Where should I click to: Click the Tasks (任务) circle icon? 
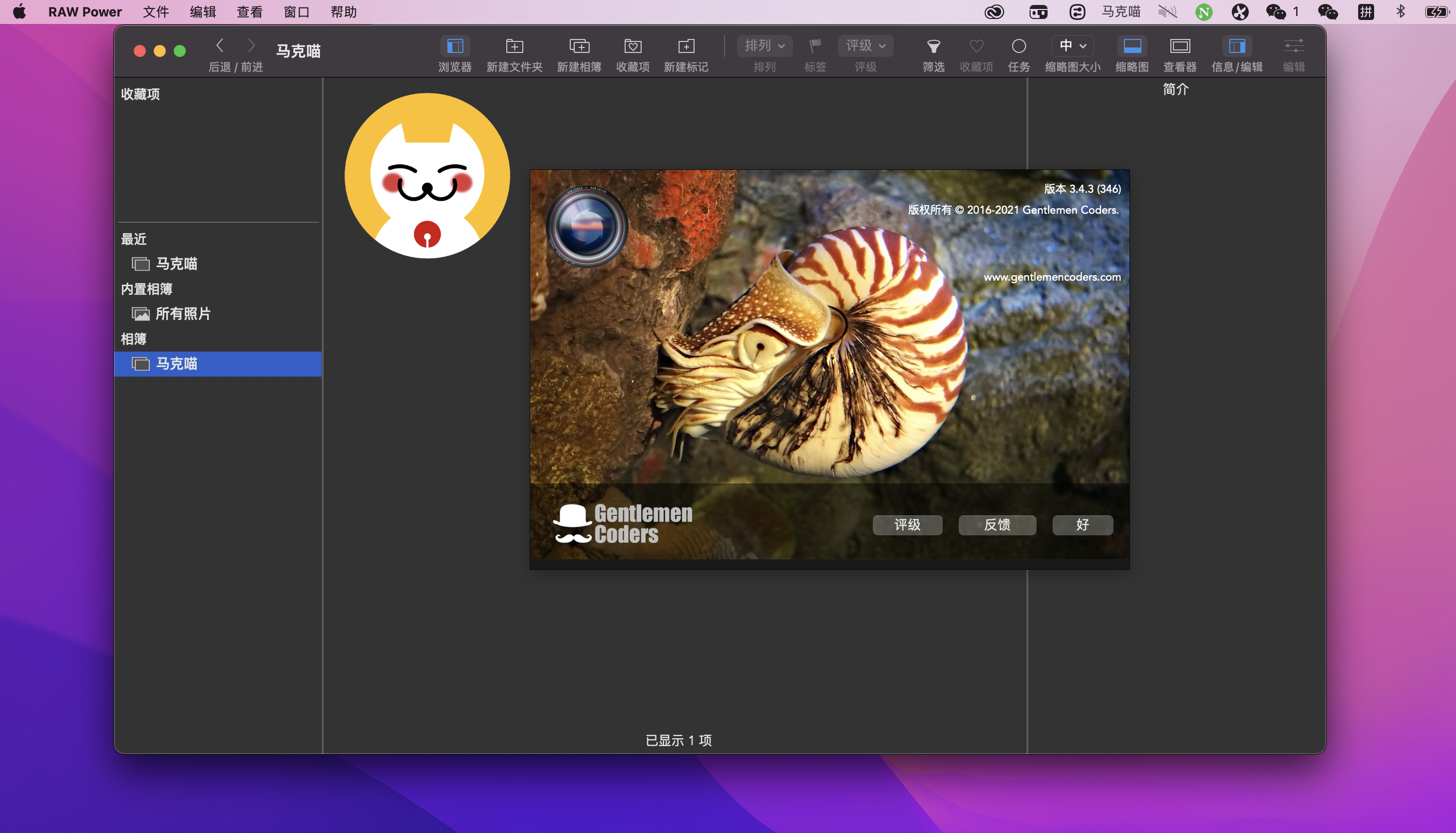[1019, 46]
